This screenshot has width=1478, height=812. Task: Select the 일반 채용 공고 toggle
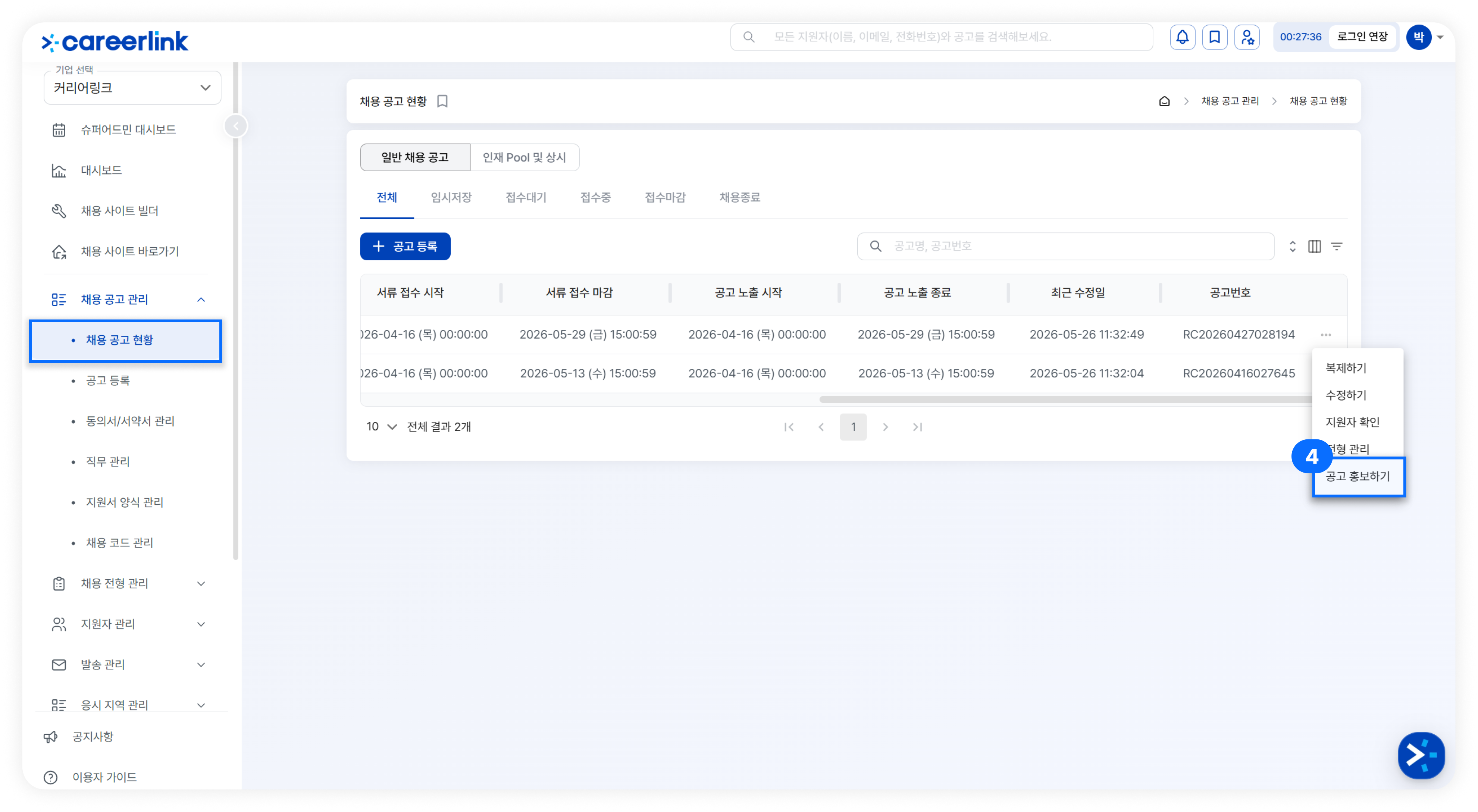pos(415,157)
